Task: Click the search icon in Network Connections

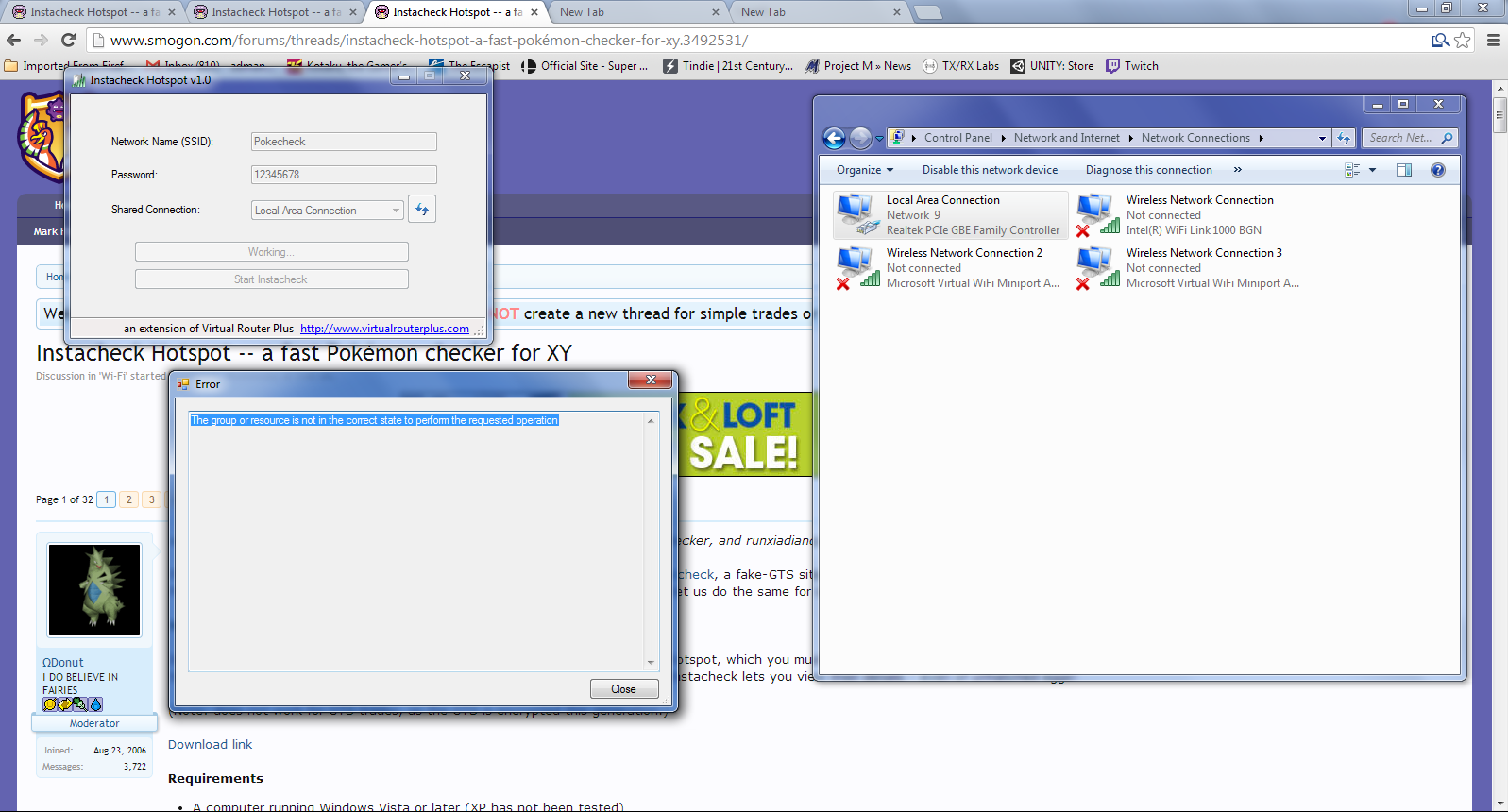Action: 1447,138
